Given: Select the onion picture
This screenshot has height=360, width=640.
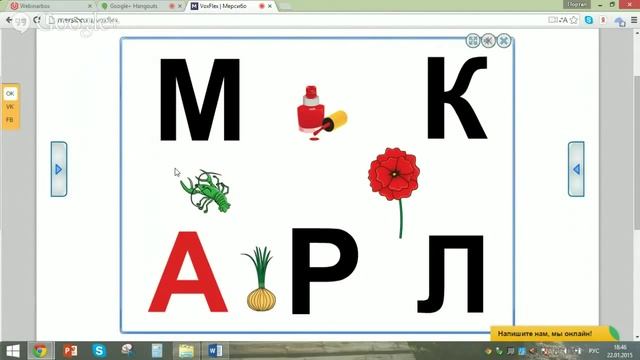Looking at the screenshot, I should 260,279.
